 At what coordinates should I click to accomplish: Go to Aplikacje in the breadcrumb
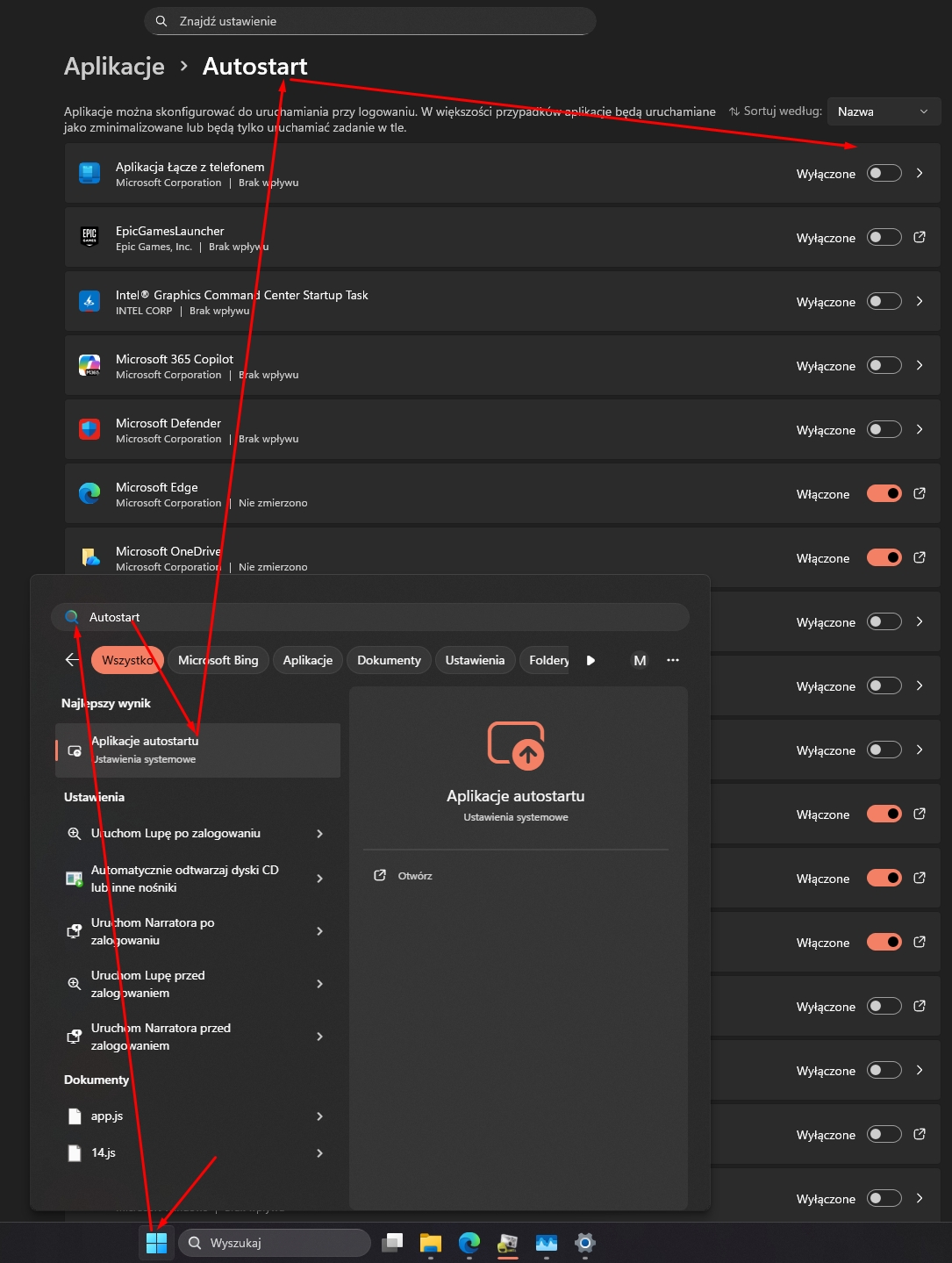tap(114, 67)
